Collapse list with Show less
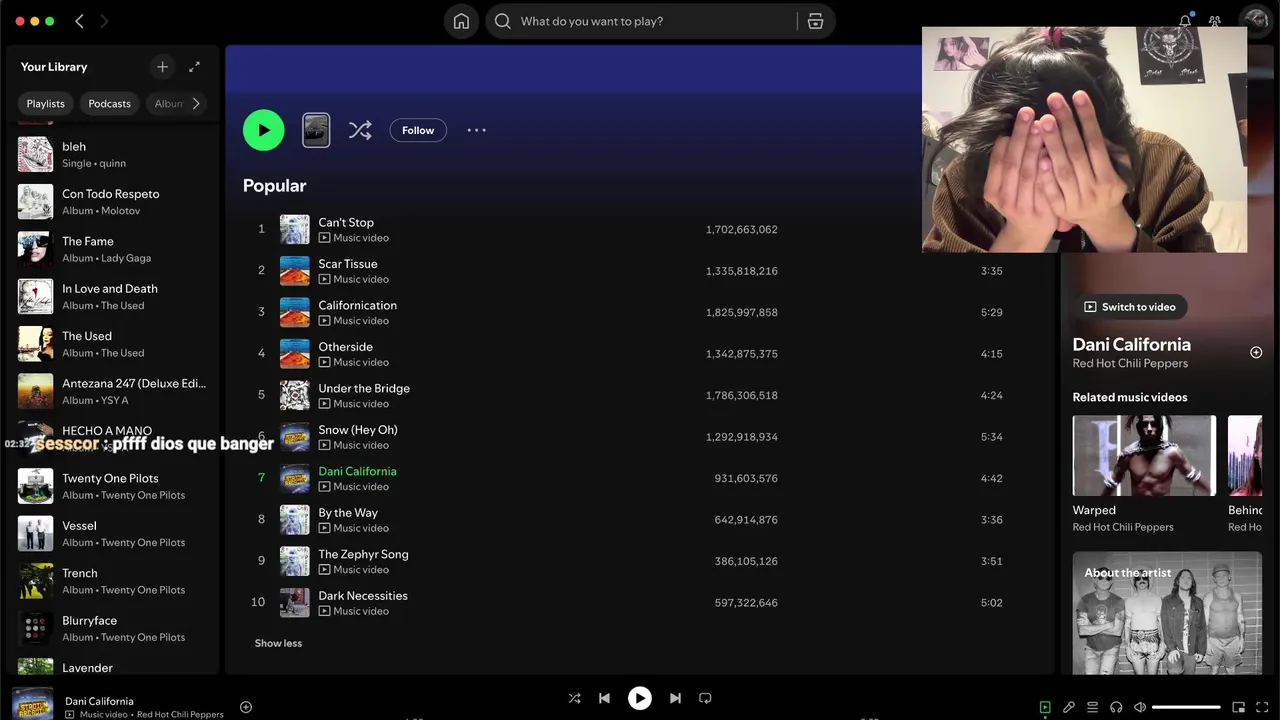1280x720 pixels. click(278, 643)
